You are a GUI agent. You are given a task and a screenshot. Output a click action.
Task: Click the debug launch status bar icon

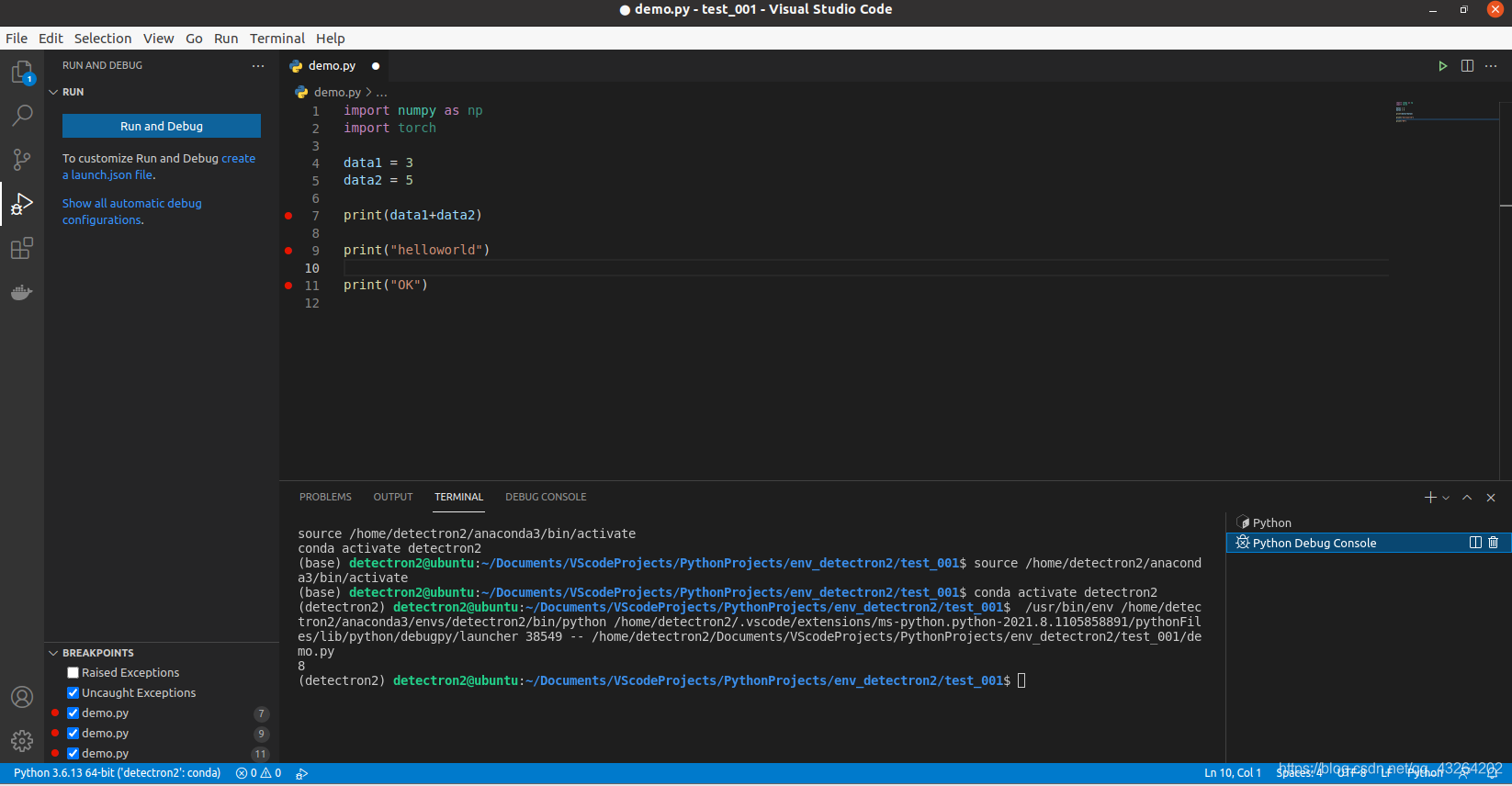pos(301,773)
